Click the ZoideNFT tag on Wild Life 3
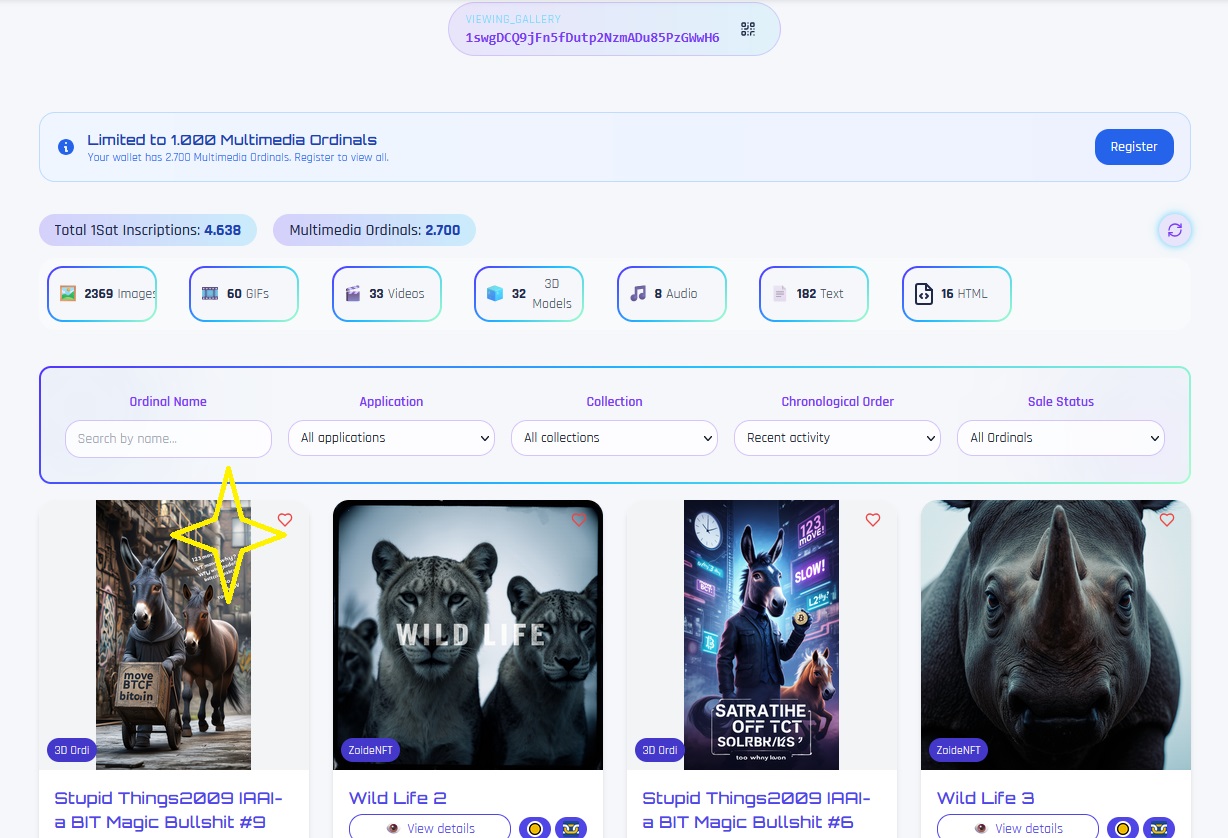Image resolution: width=1228 pixels, height=838 pixels. pos(958,750)
